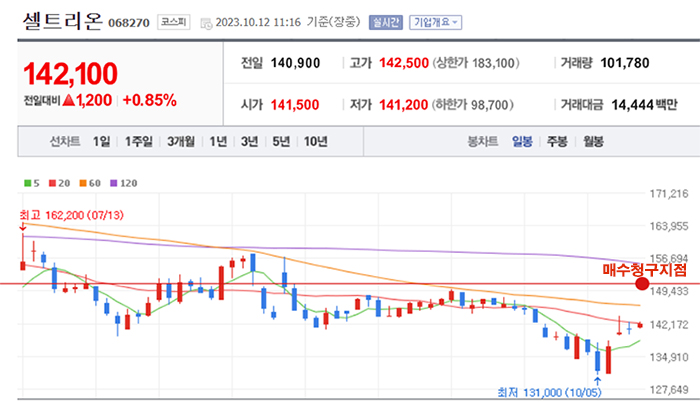
Task: Click the stock code 068270
Action: point(129,23)
